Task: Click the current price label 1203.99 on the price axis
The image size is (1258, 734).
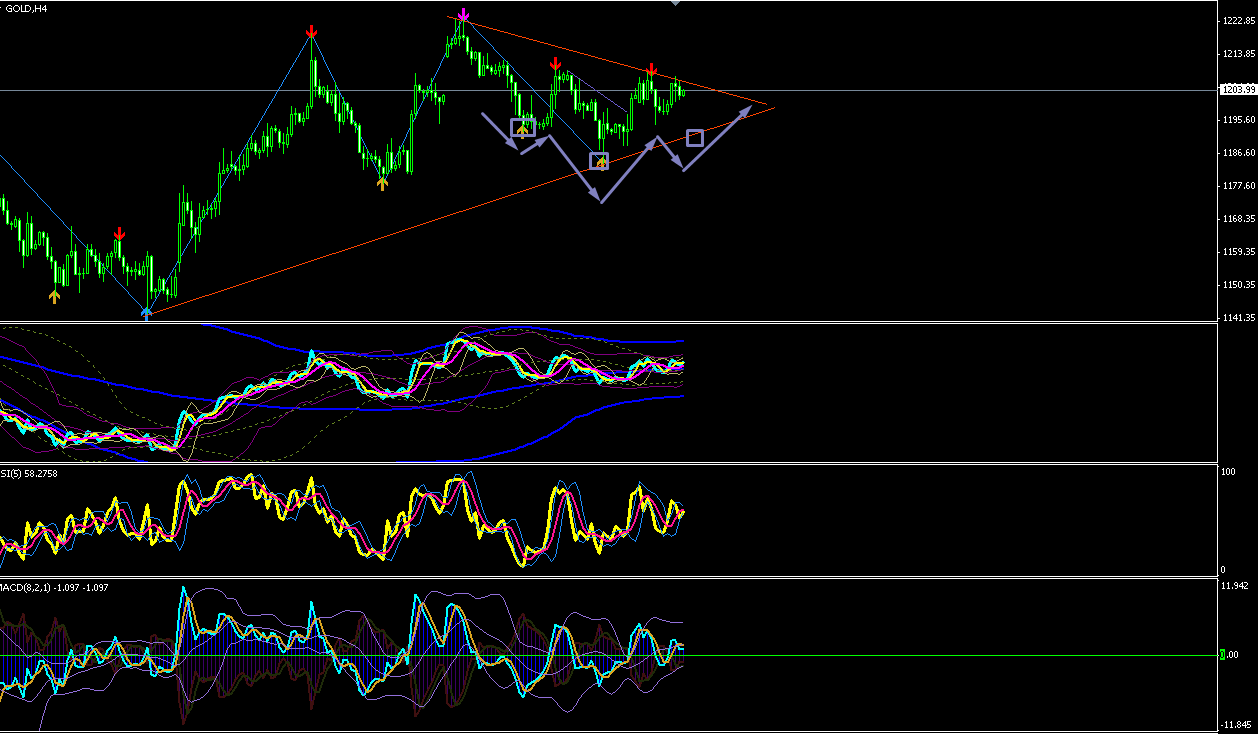Action: pos(1238,90)
